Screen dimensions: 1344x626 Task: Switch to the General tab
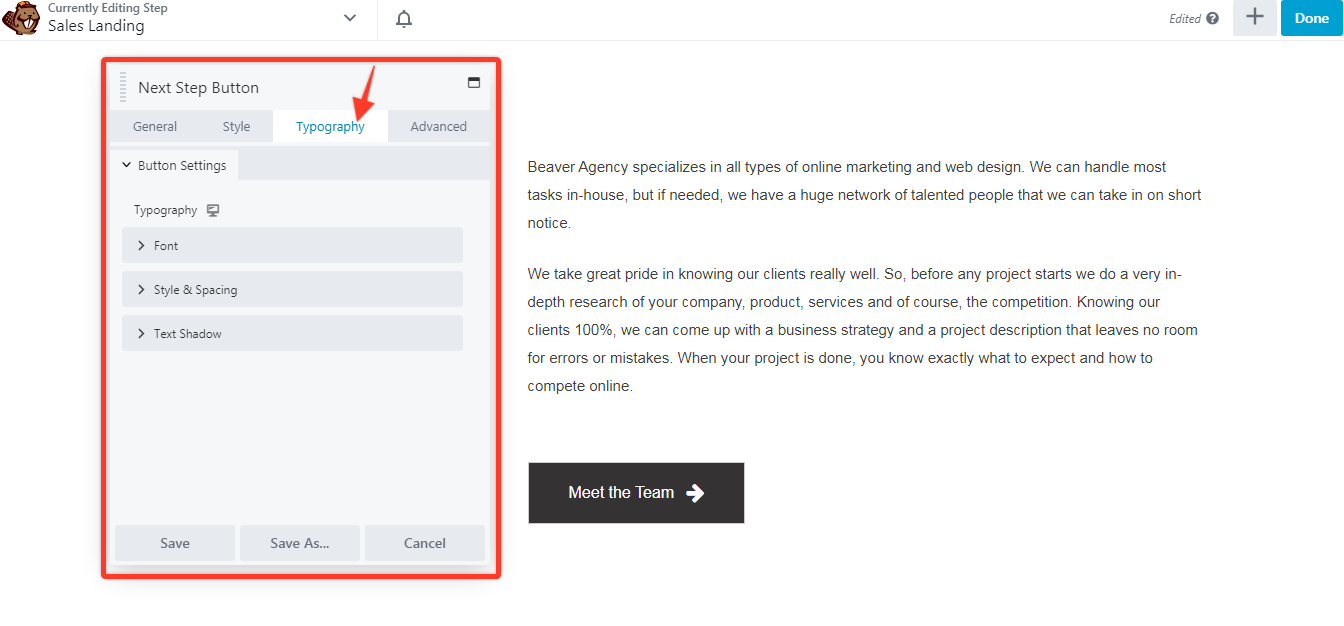coord(155,127)
